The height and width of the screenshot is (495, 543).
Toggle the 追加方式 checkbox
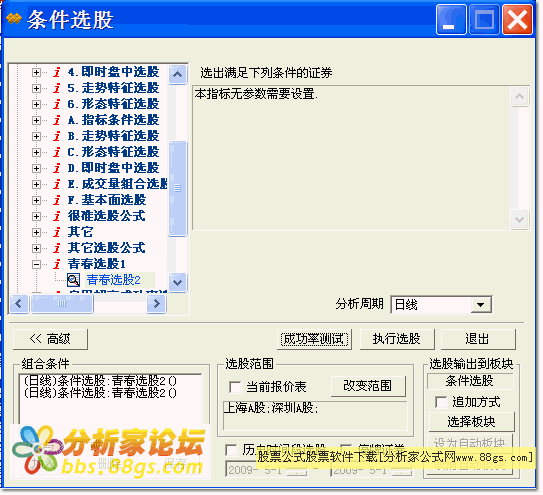click(x=441, y=402)
